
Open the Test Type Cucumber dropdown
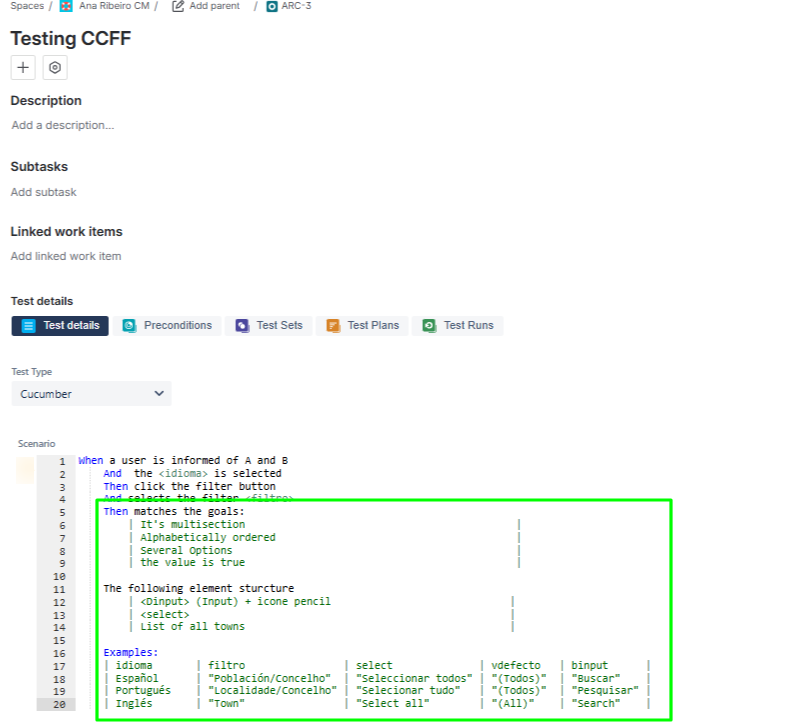(x=91, y=394)
